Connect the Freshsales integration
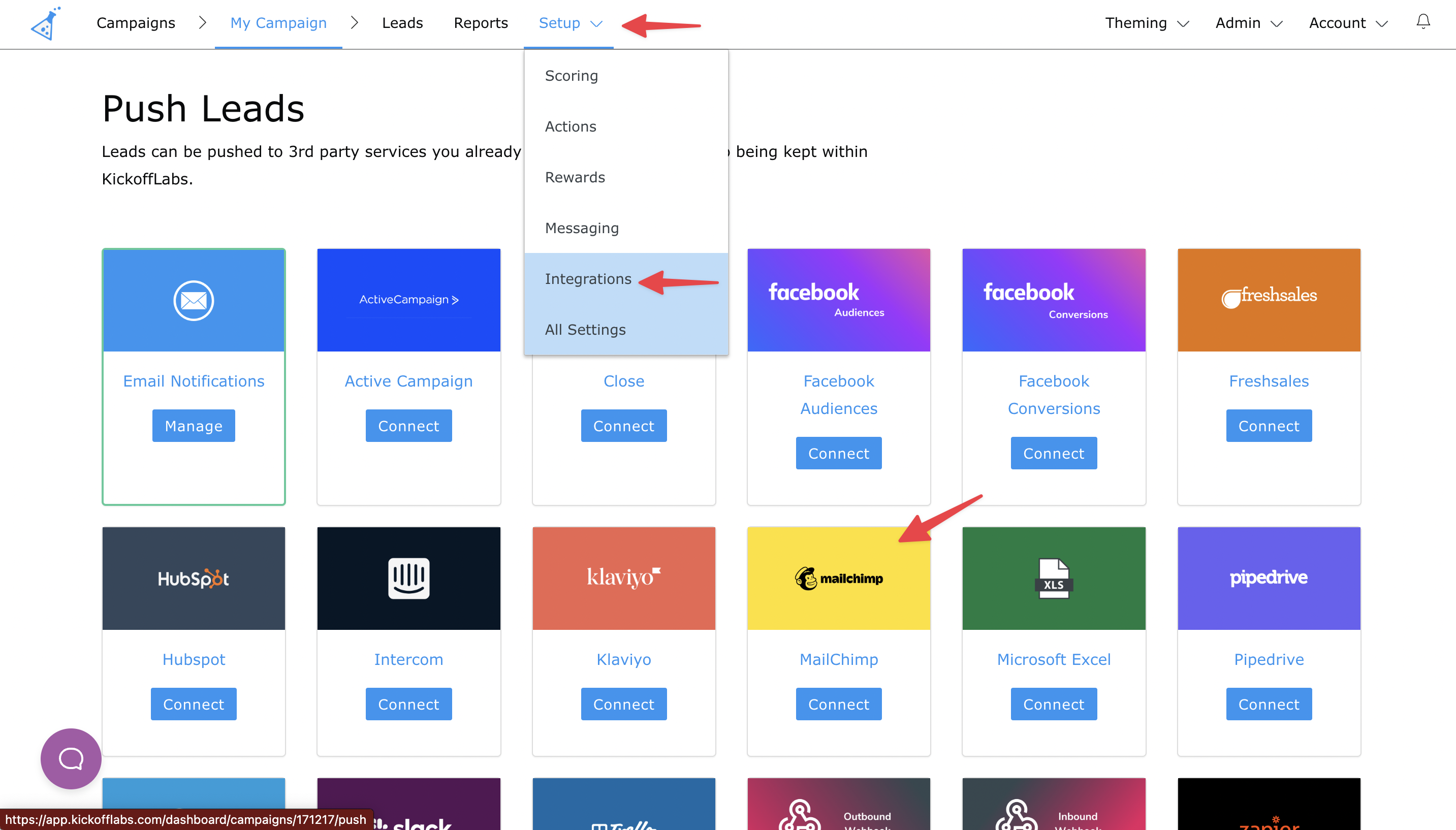 tap(1269, 425)
